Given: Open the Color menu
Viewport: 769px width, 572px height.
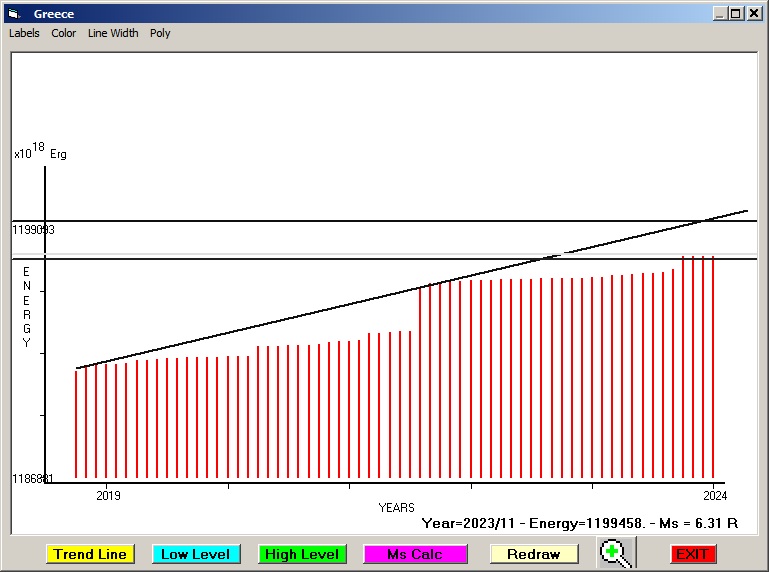Looking at the screenshot, I should [64, 33].
